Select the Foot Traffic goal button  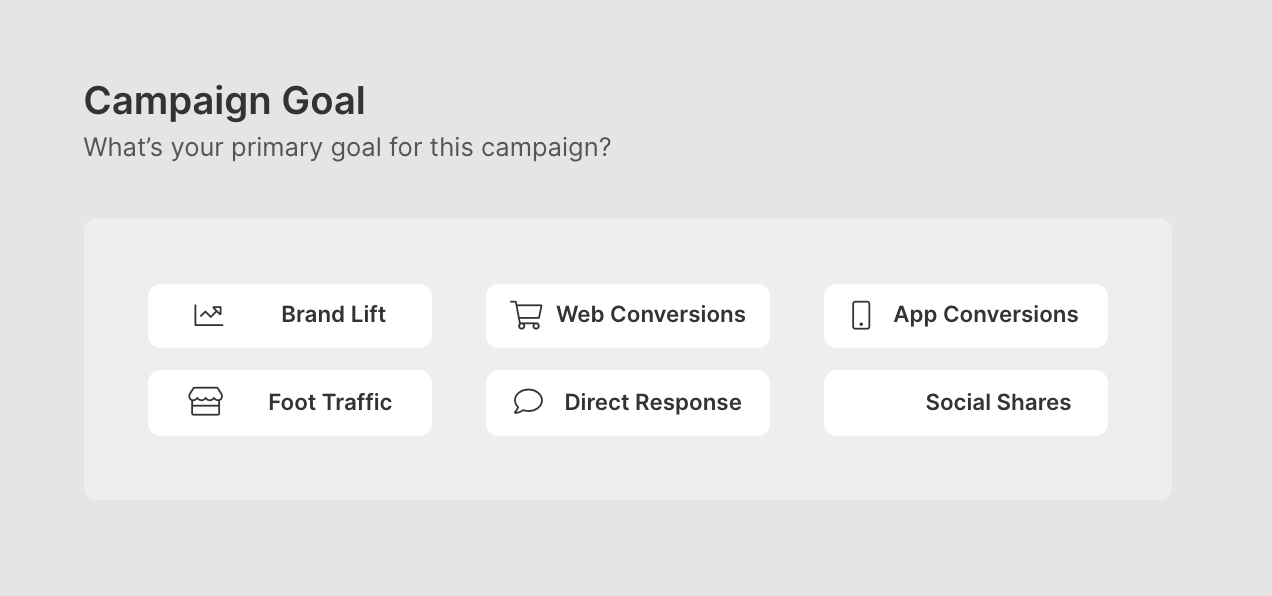point(290,403)
